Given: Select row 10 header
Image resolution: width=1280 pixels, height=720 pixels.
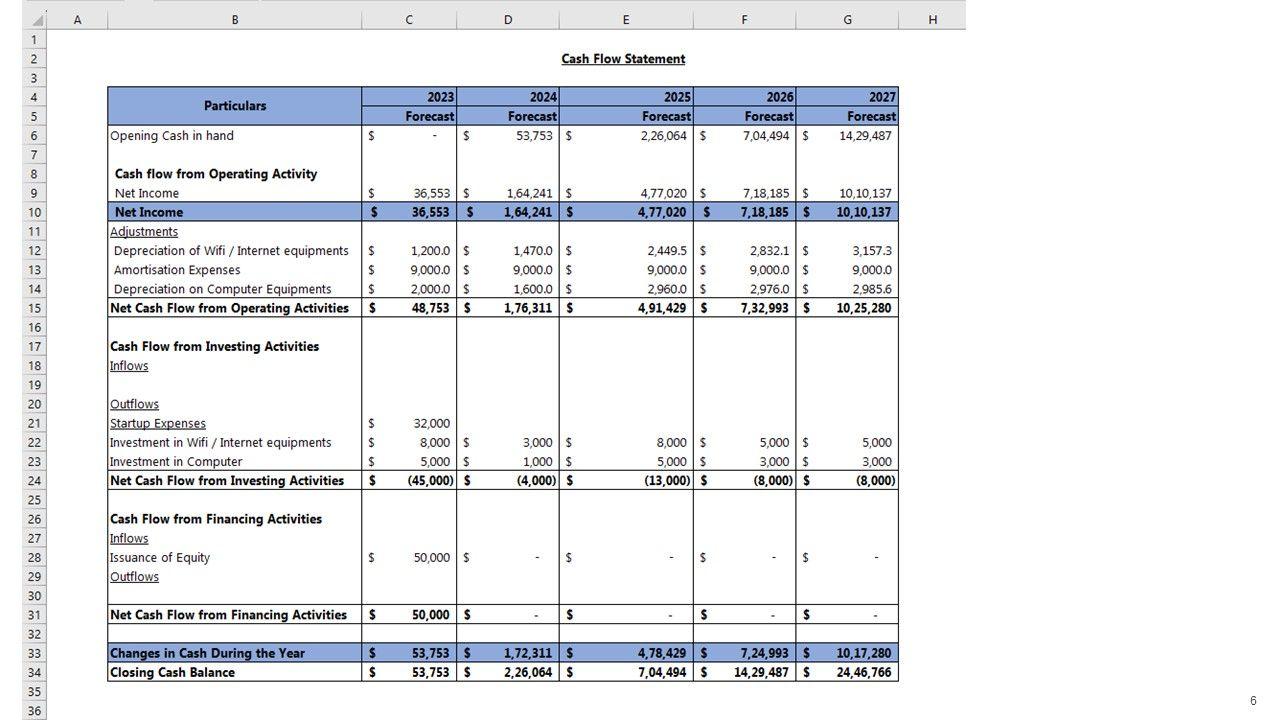Looking at the screenshot, I should pyautogui.click(x=34, y=212).
